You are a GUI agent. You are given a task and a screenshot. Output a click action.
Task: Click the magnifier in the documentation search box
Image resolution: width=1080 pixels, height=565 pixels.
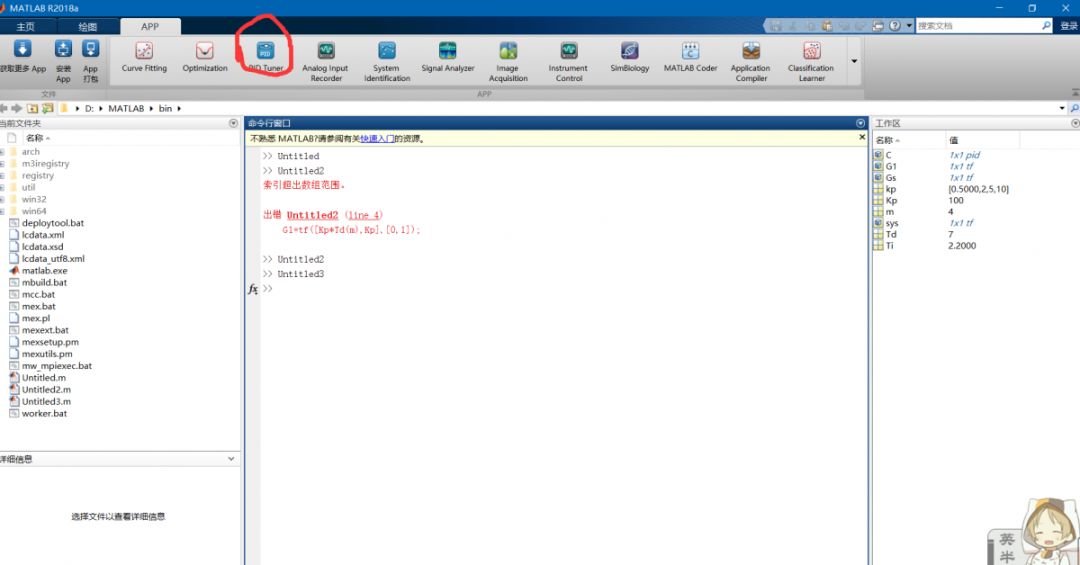(1046, 25)
